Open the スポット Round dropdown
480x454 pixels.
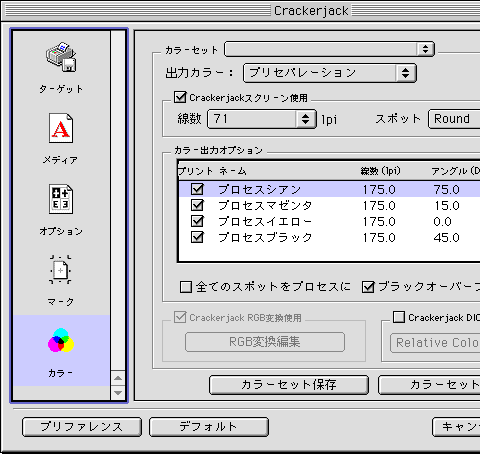(x=454, y=119)
